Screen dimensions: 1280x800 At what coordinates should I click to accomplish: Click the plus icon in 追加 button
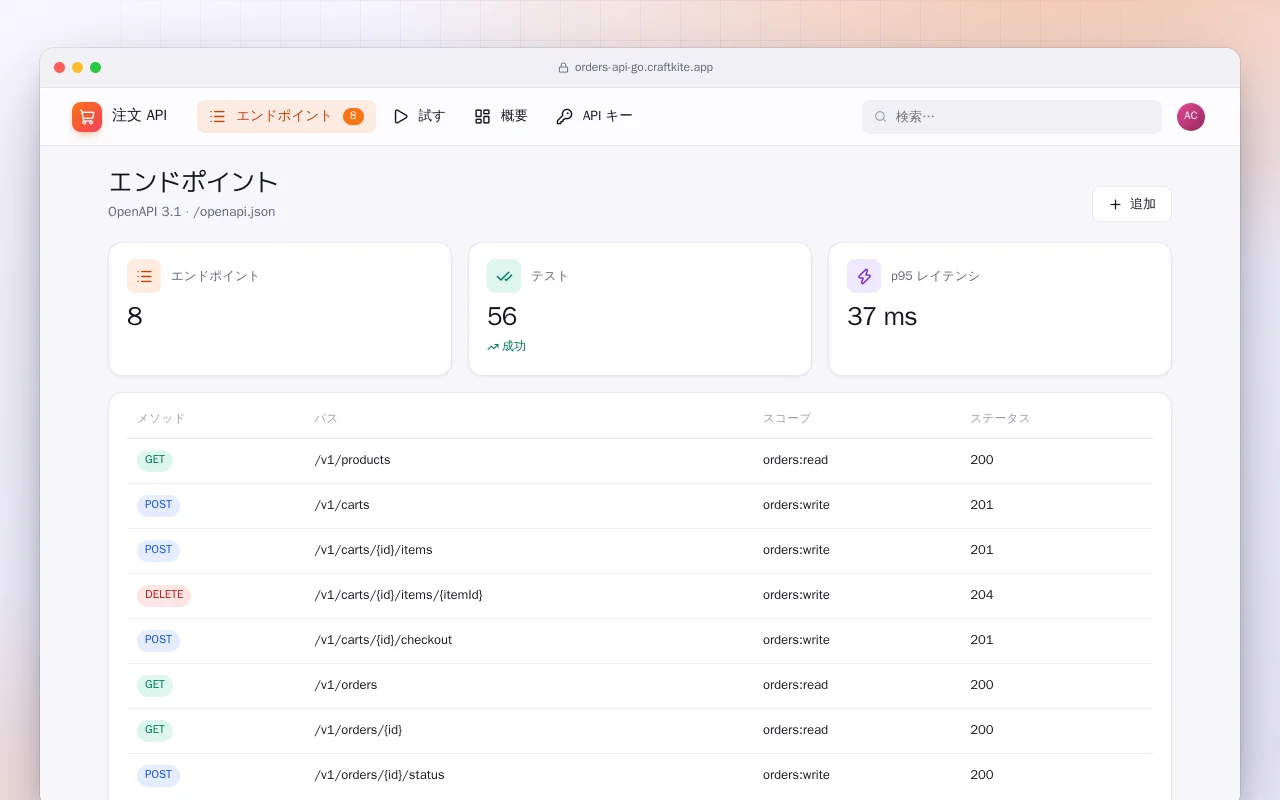coord(1115,204)
